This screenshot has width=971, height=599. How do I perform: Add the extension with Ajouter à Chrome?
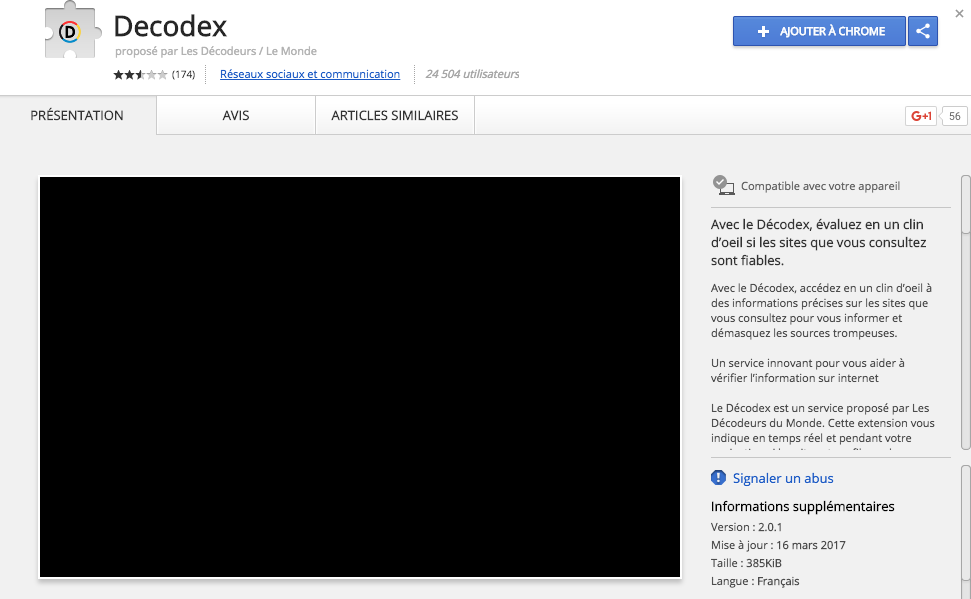tap(819, 31)
